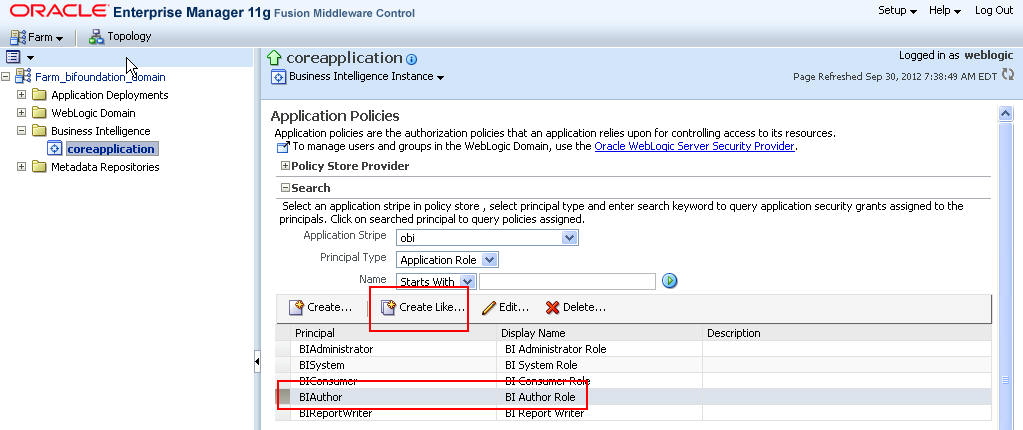The height and width of the screenshot is (430, 1023).
Task: Click the coreapplication tree node icon
Action: coord(55,149)
